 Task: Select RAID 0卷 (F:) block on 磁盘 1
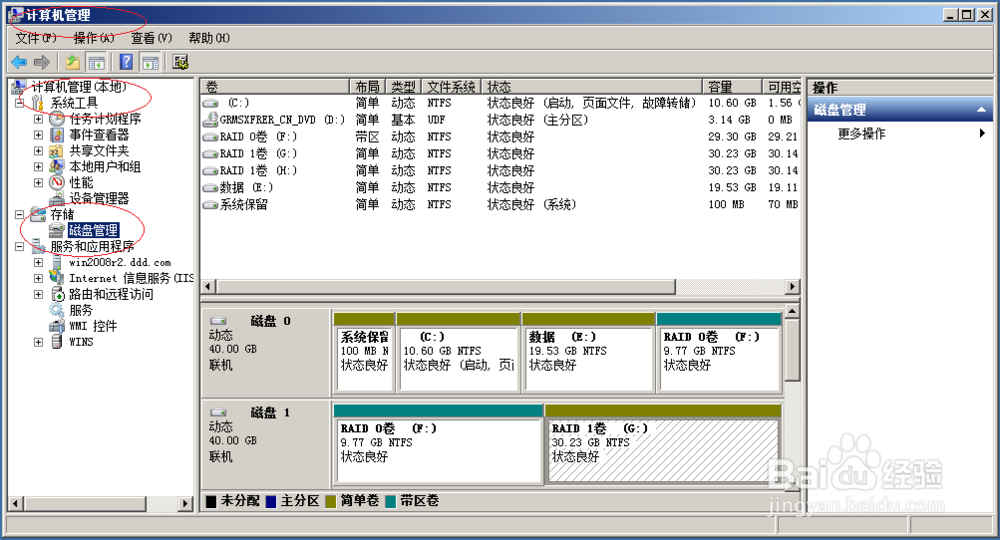click(438, 444)
